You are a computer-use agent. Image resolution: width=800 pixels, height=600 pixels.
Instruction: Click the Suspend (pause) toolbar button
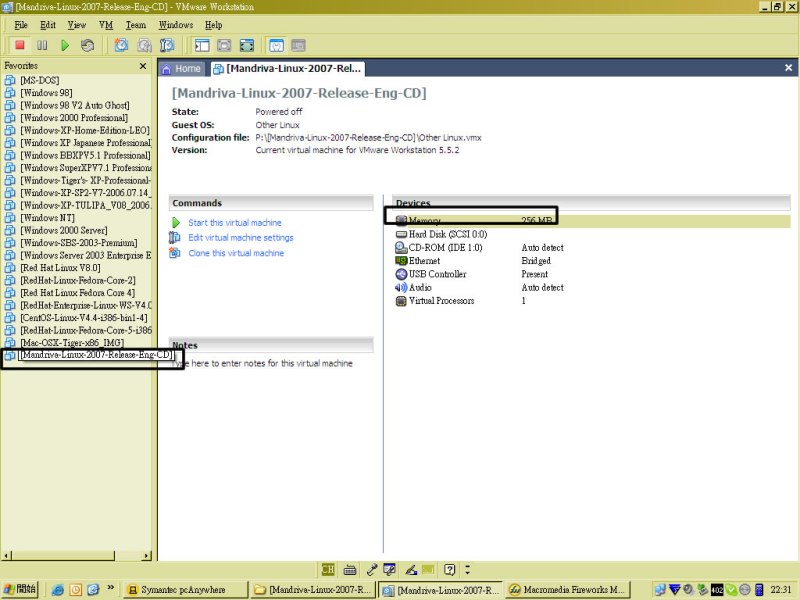point(42,45)
